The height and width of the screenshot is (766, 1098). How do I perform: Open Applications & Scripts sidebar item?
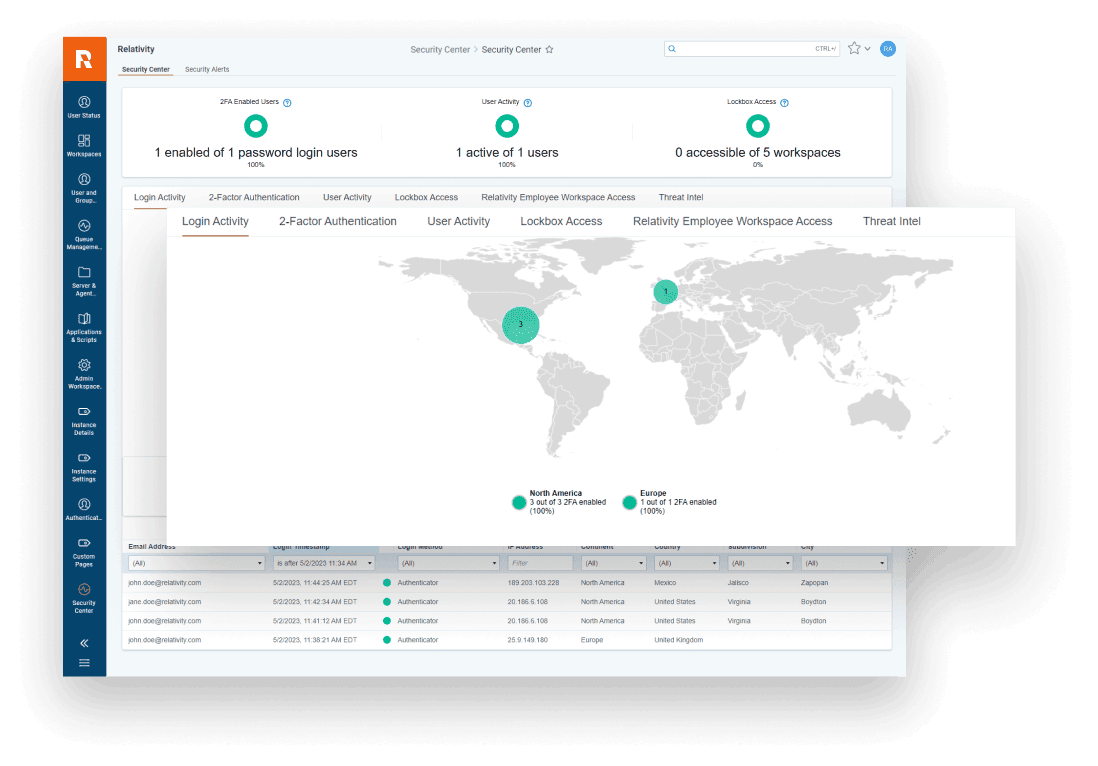point(84,328)
